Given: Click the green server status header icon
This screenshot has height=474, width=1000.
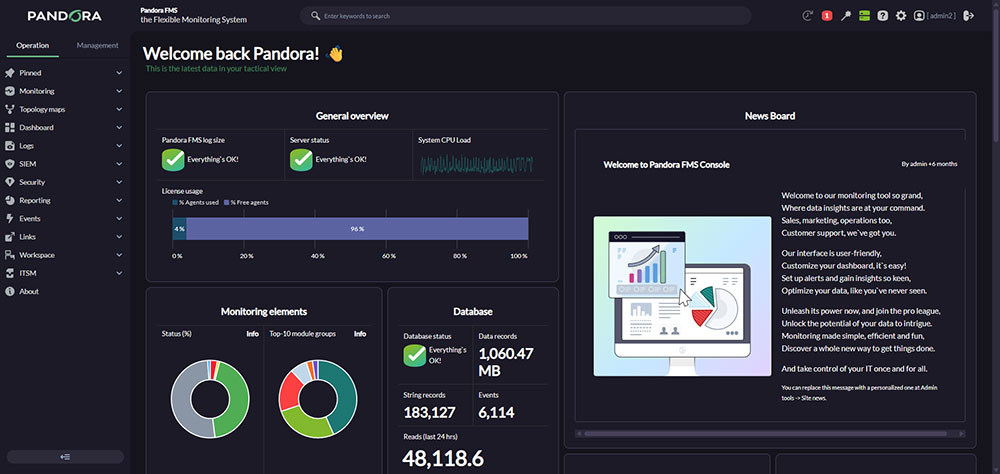Looking at the screenshot, I should (x=864, y=16).
